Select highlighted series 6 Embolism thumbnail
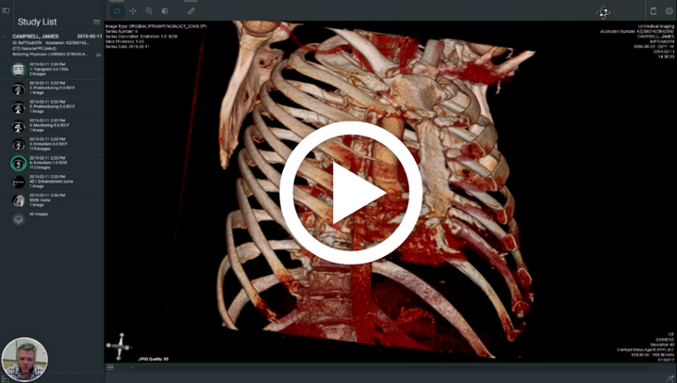677x383 pixels. pos(18,163)
